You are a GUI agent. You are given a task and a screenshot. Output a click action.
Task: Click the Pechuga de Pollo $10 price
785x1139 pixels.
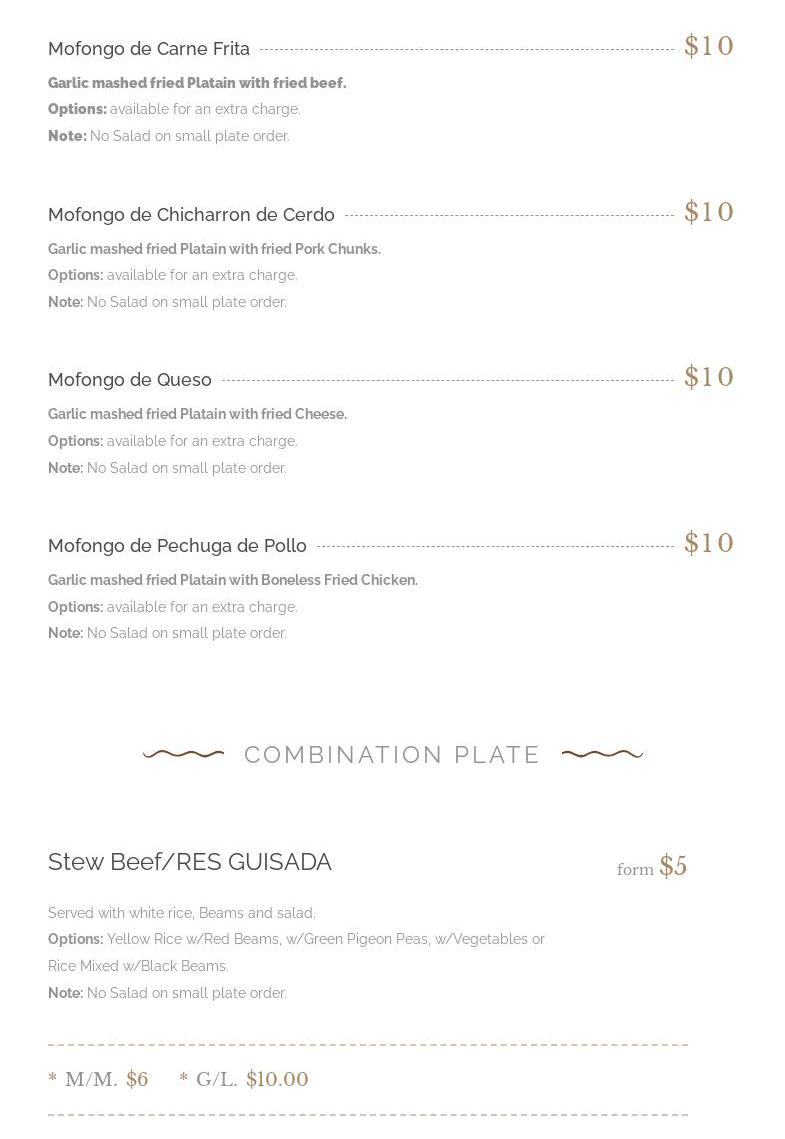709,544
